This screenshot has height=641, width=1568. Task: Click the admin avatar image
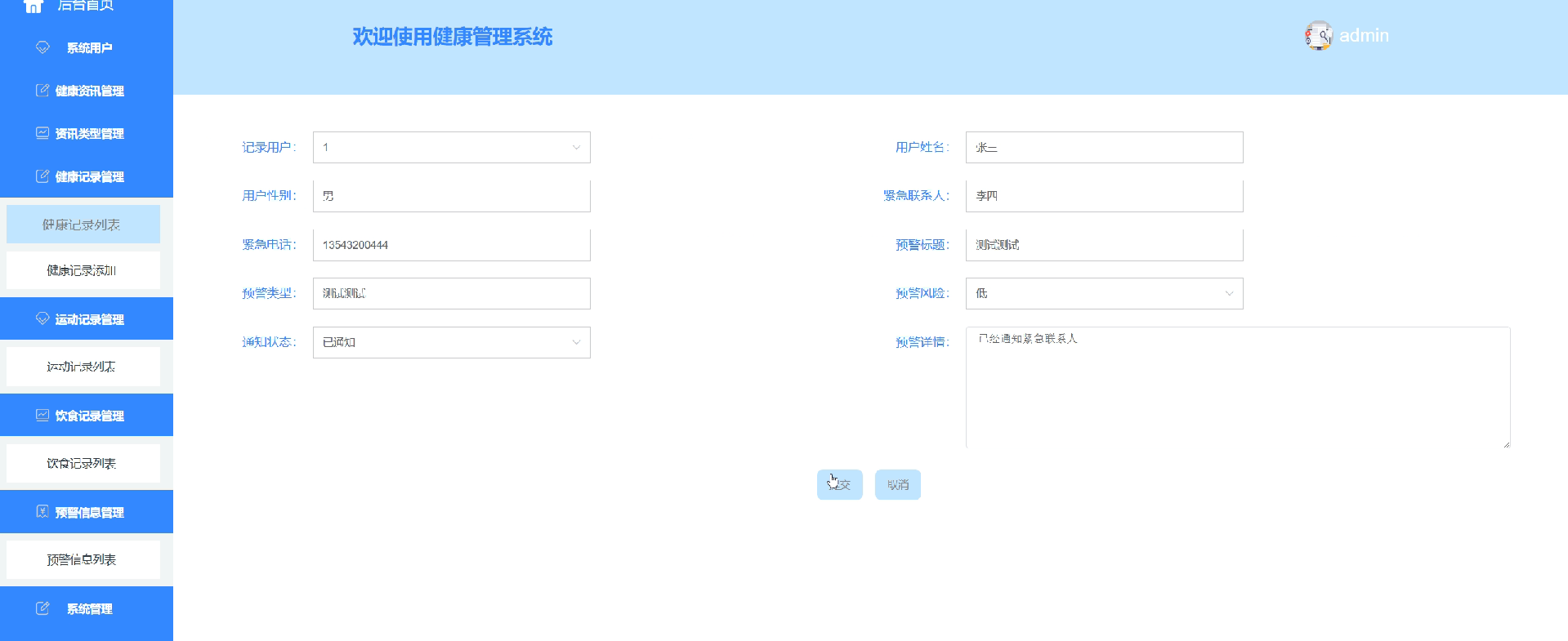click(x=1318, y=36)
